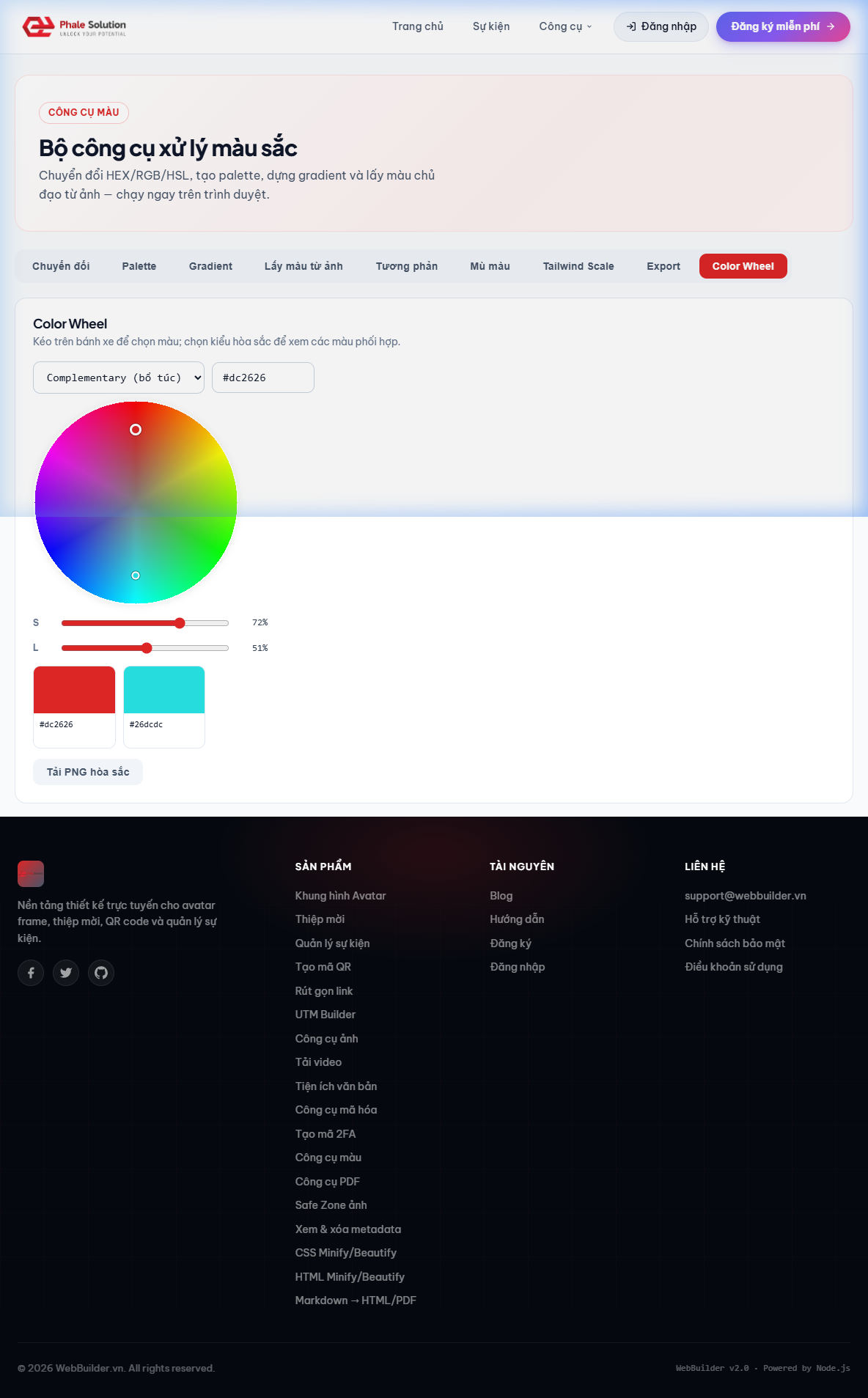This screenshot has width=868, height=1398.
Task: Expand the Công cụ navigation menu
Action: [565, 26]
